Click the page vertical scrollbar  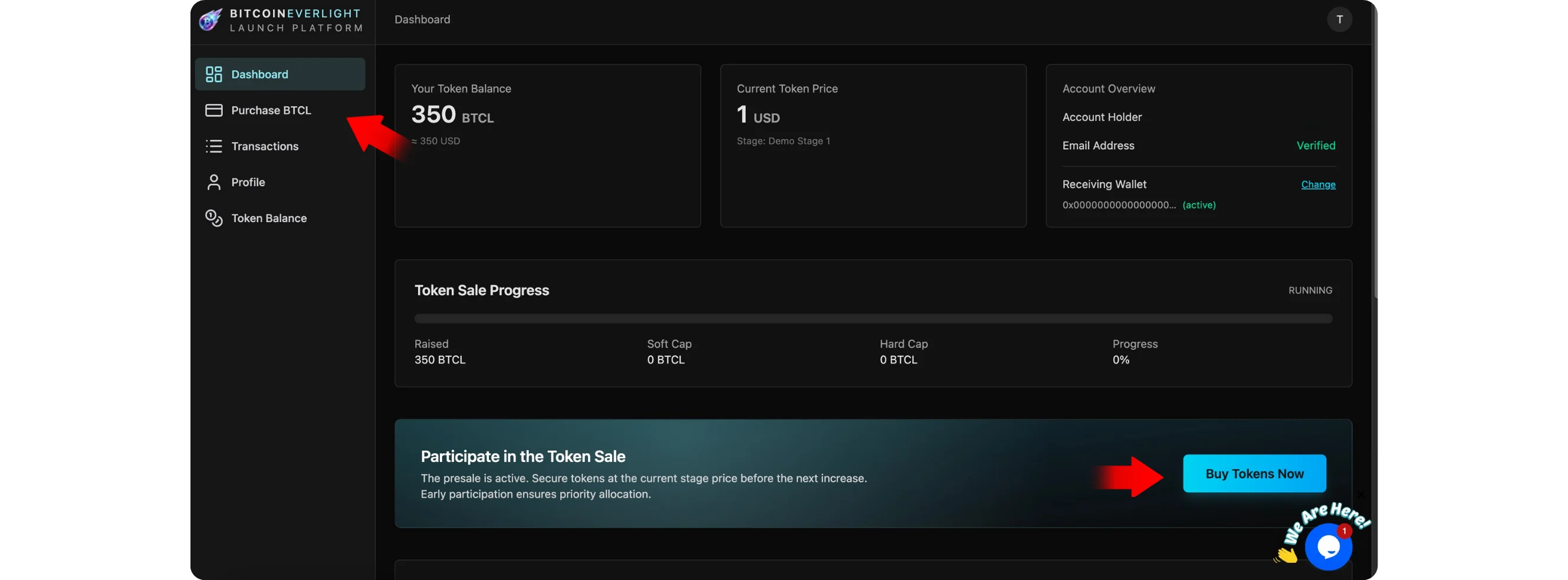[1378, 152]
